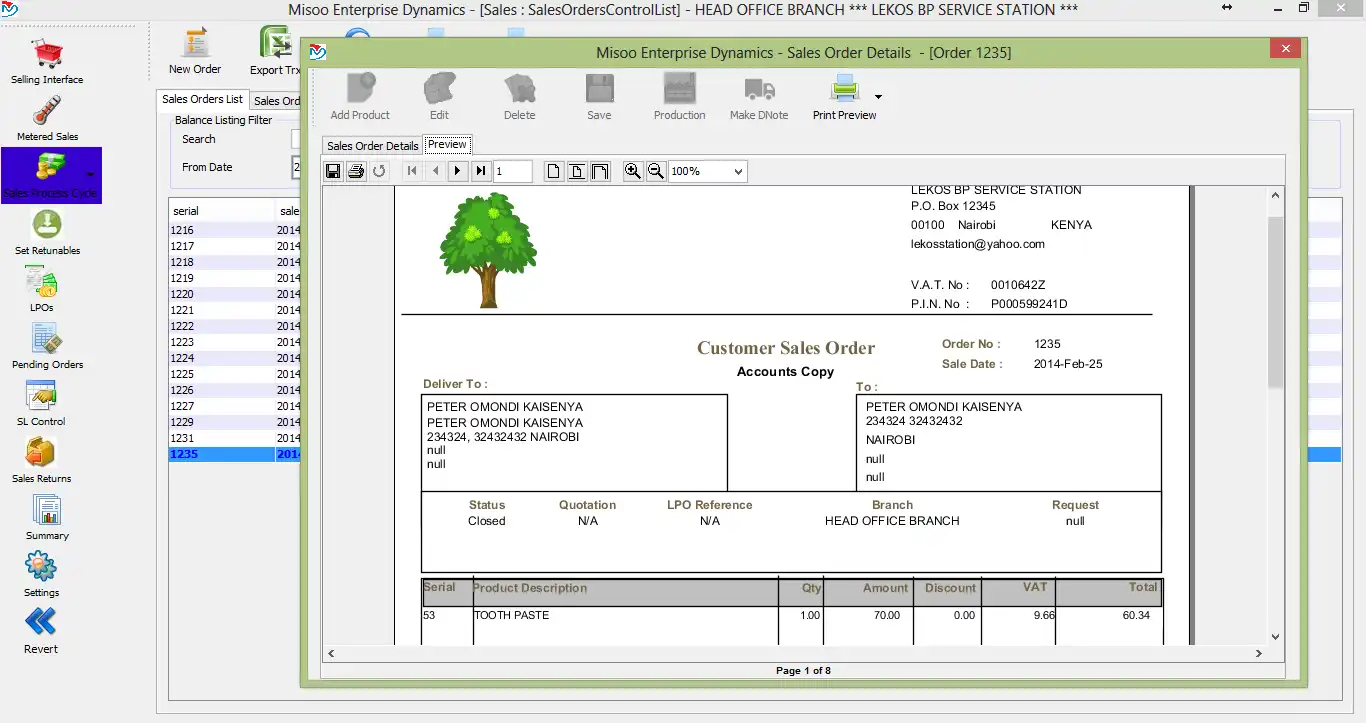Screen dimensions: 1366x723
Task: Go to the next report page
Action: coord(458,171)
